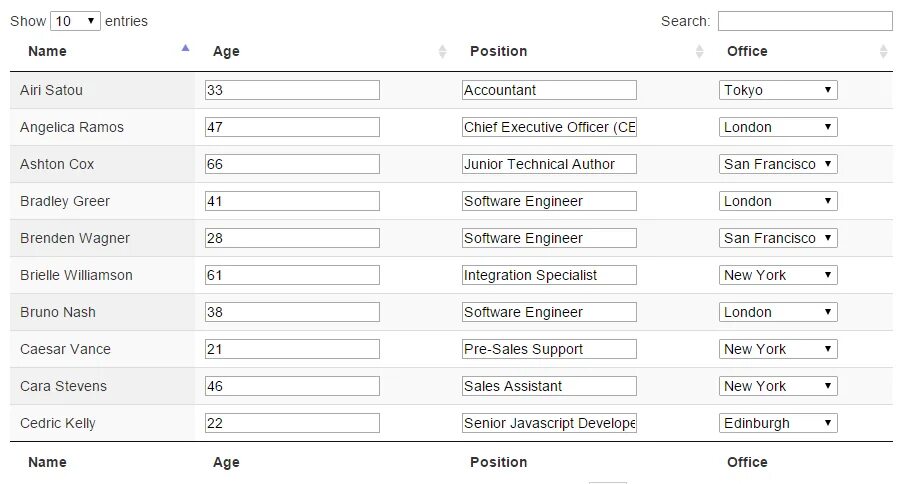This screenshot has width=908, height=484.
Task: Focus the Search input field
Action: 804,21
